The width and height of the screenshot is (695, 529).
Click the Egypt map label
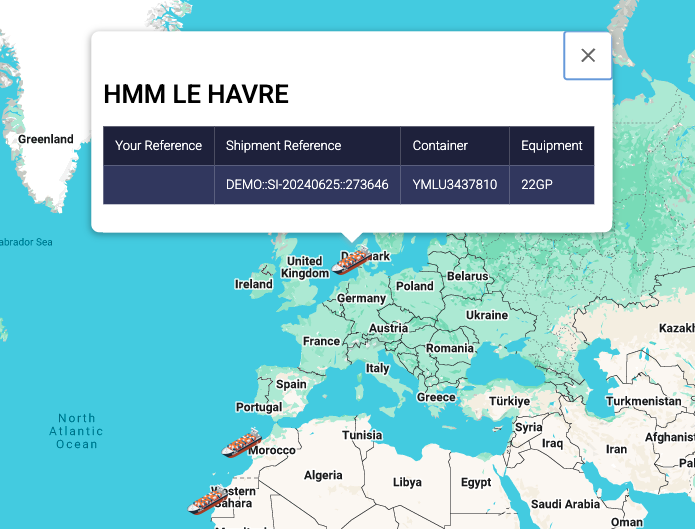point(476,482)
